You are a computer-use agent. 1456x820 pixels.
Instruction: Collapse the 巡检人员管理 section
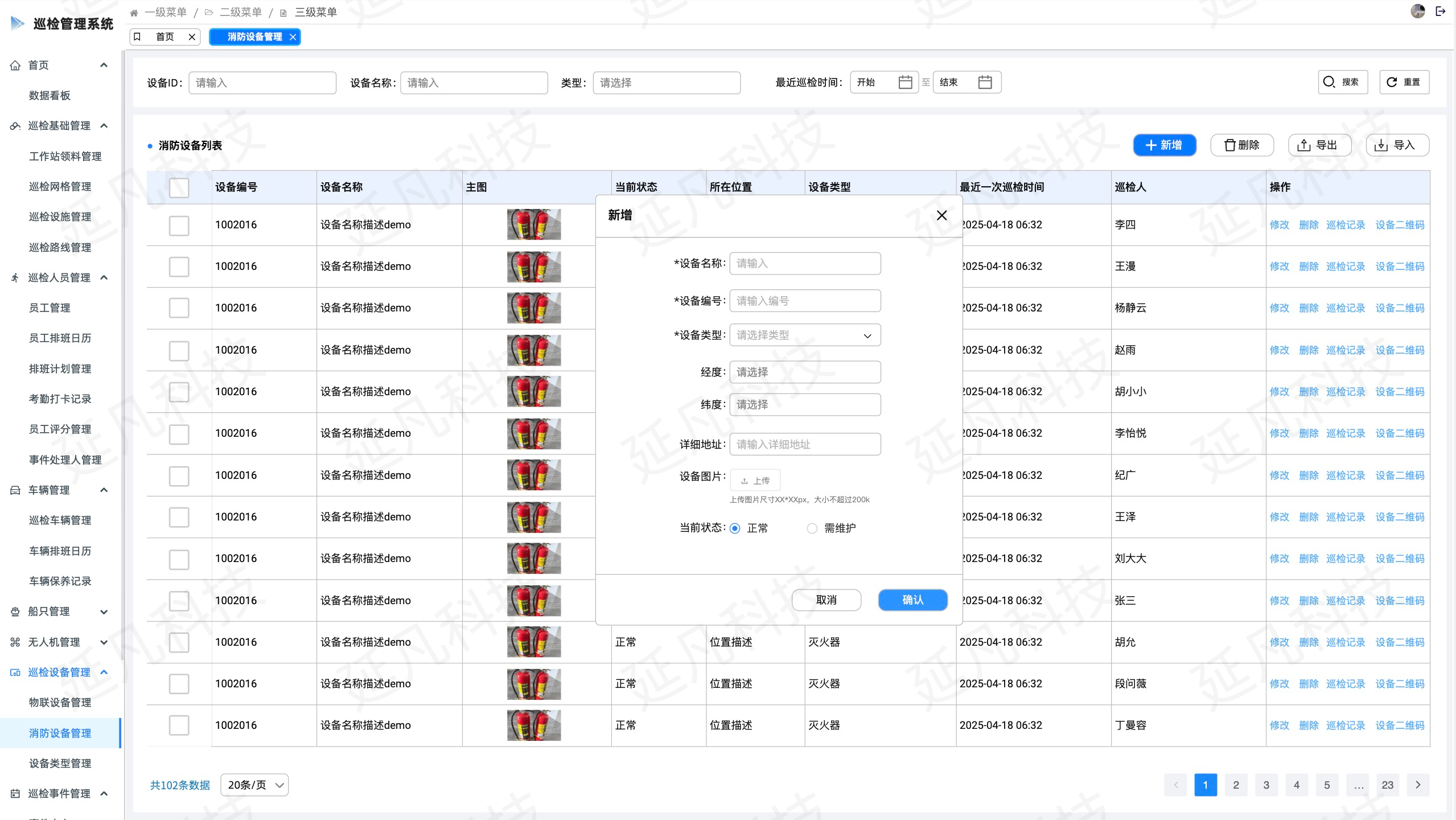[x=104, y=277]
